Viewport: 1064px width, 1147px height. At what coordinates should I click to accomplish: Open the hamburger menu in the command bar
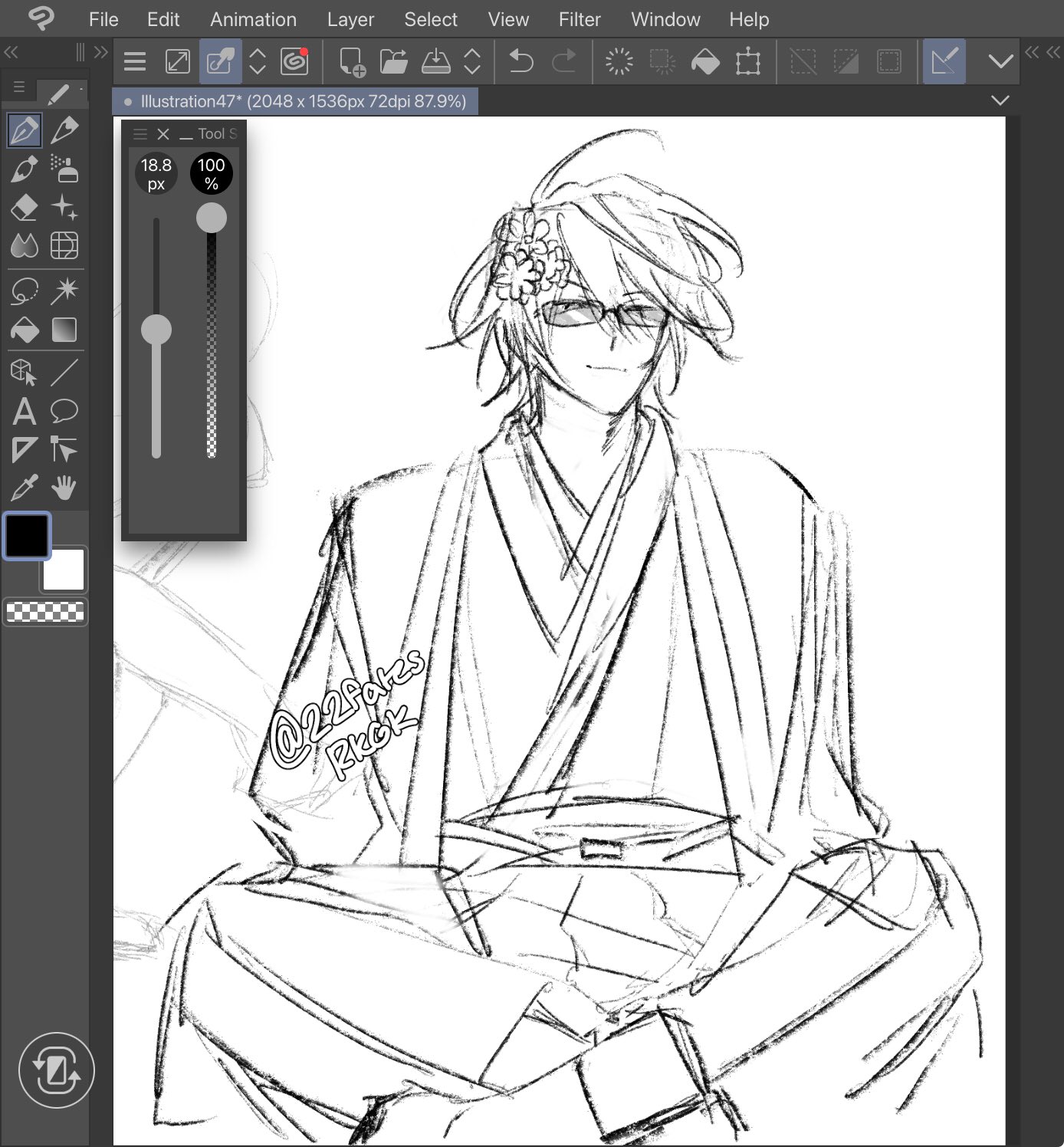tap(135, 61)
